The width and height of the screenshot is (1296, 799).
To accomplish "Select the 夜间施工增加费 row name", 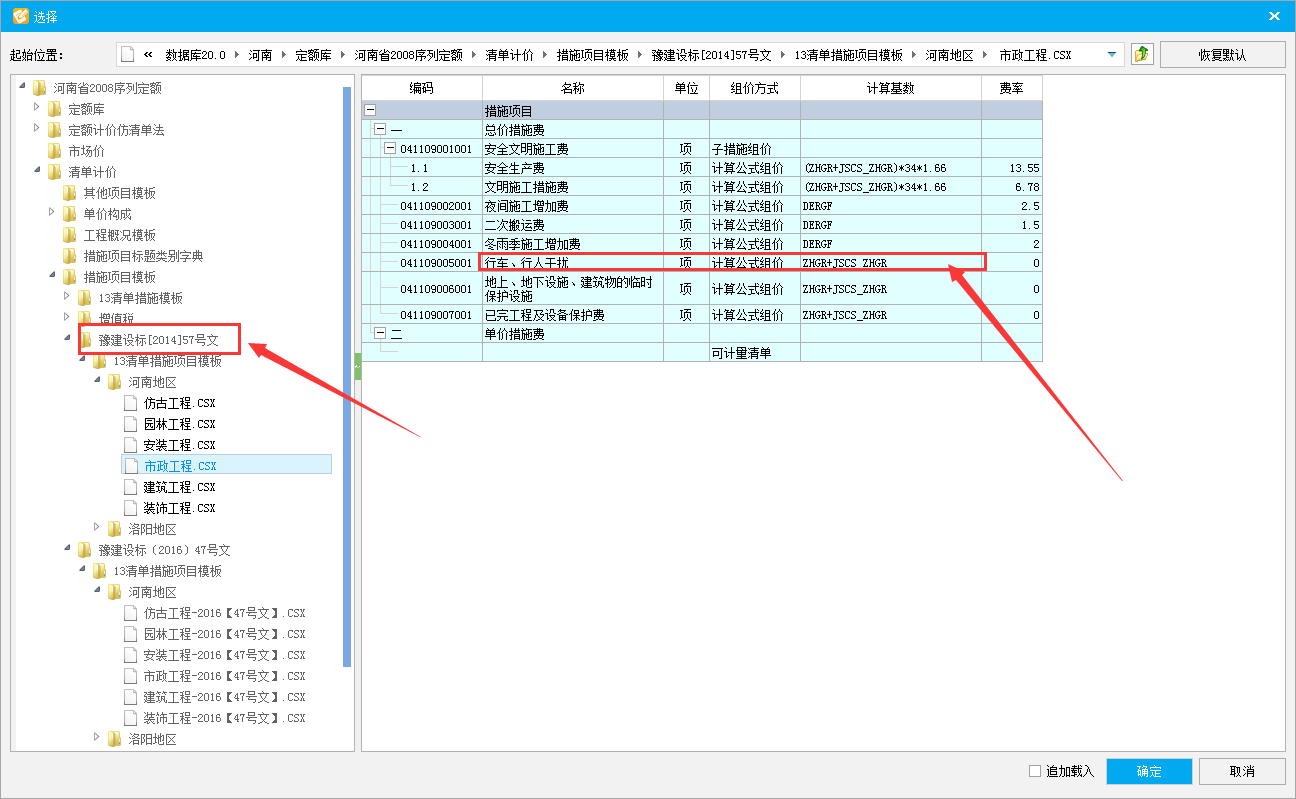I will pos(526,206).
